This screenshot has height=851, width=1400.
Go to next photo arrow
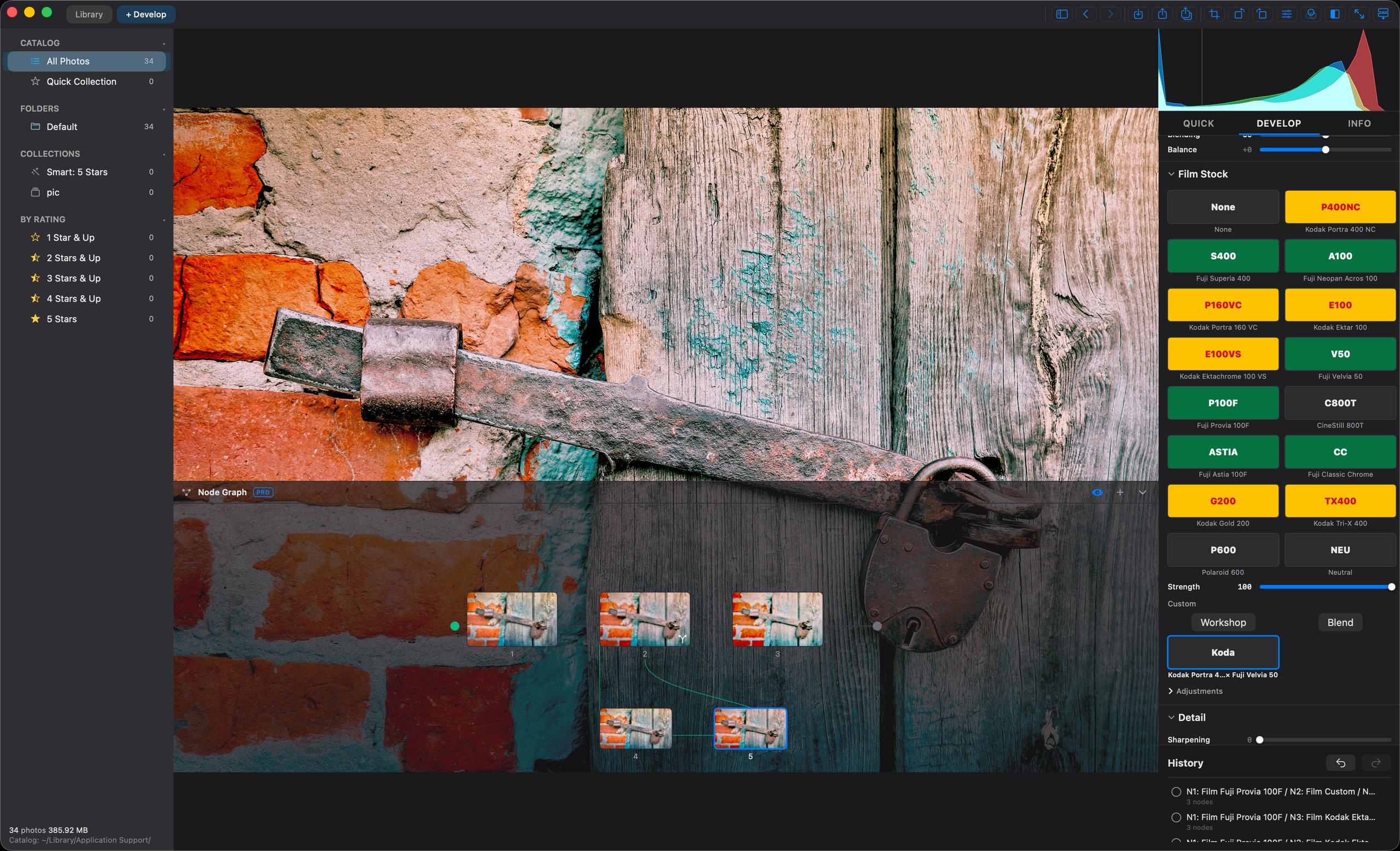click(x=1110, y=14)
